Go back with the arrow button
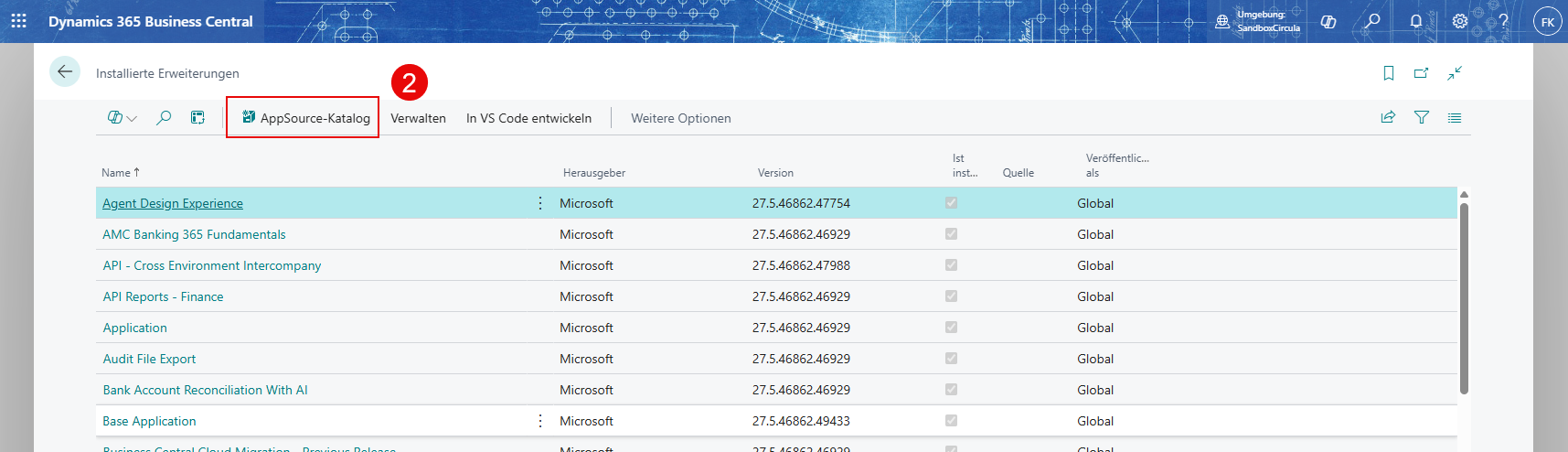The image size is (1568, 452). [65, 71]
